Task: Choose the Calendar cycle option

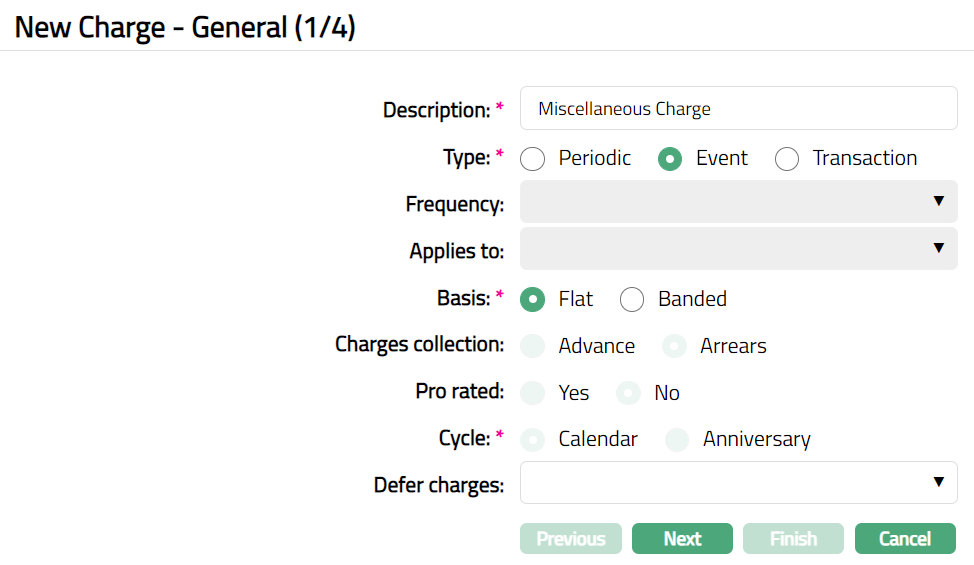Action: click(533, 439)
